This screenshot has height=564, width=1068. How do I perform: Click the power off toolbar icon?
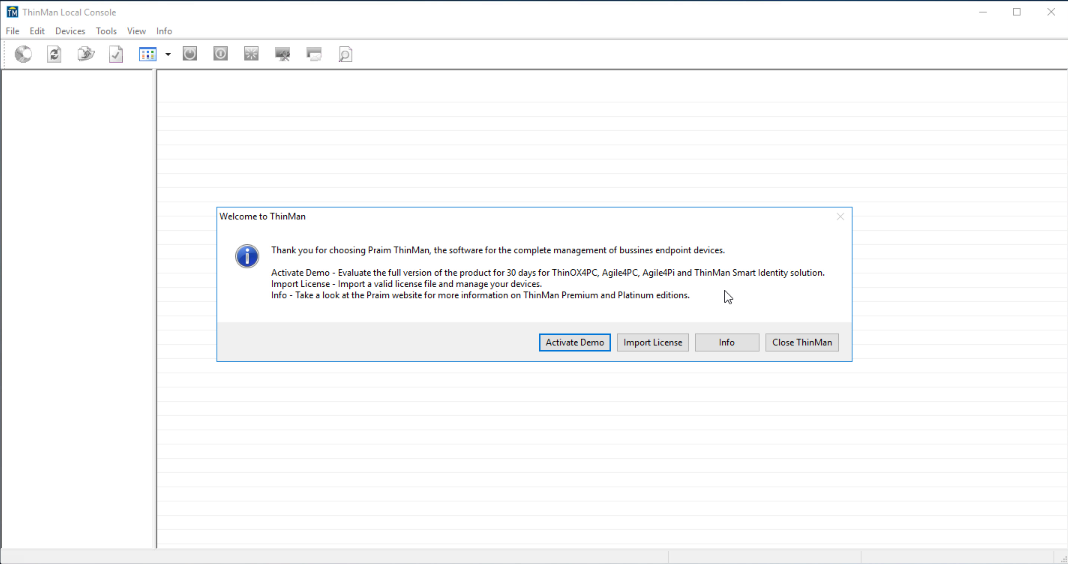[190, 54]
